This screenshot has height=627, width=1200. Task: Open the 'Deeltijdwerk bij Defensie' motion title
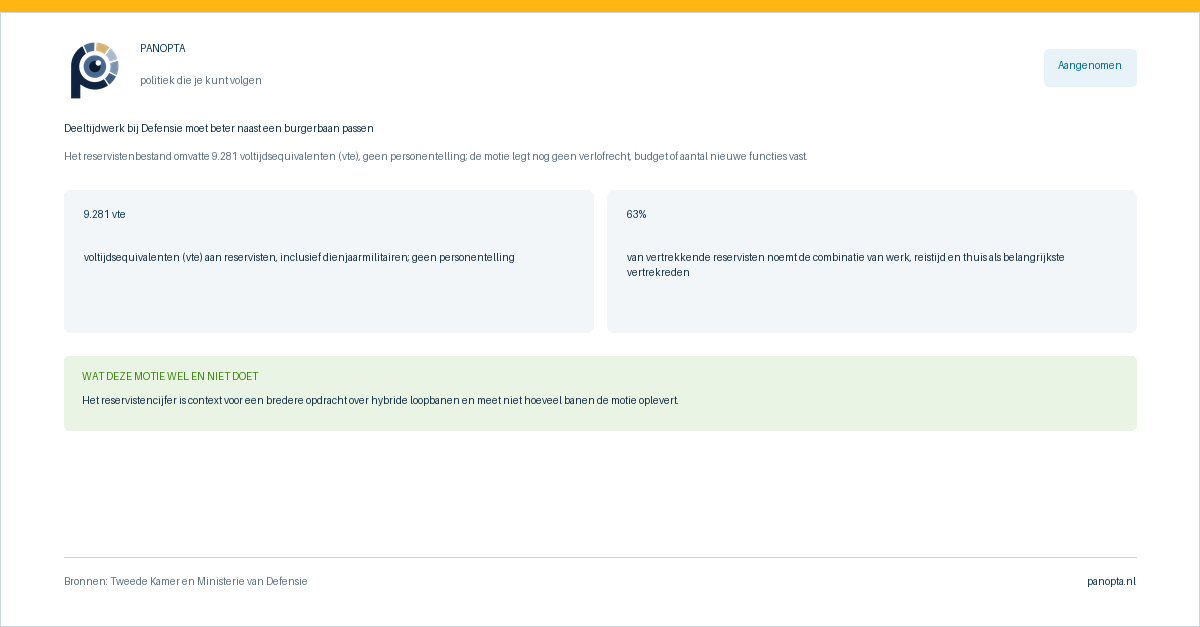coord(219,128)
